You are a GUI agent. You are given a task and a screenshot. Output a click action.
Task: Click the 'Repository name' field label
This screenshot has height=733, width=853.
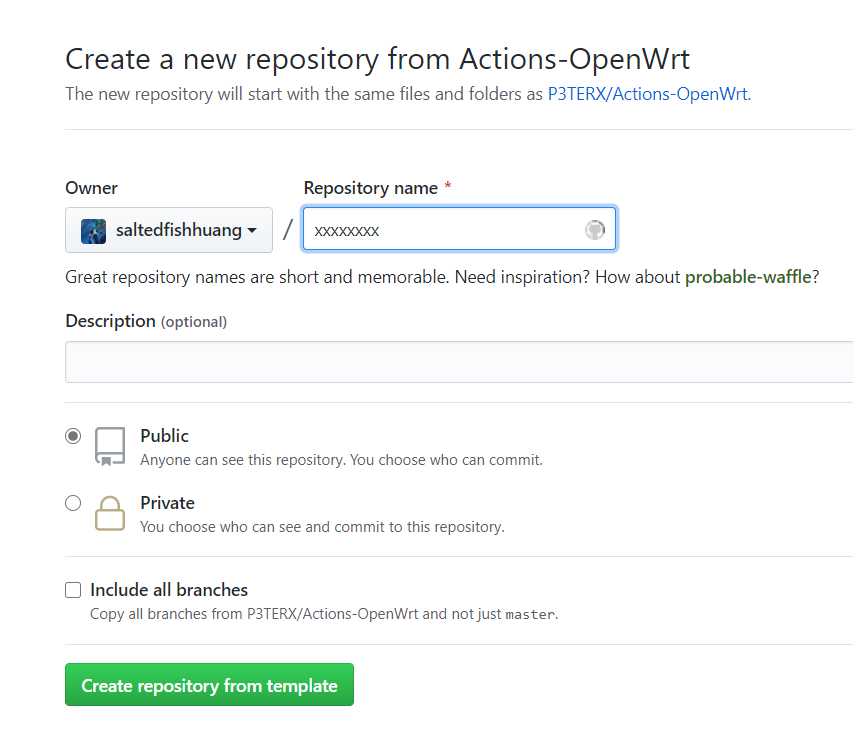click(x=370, y=188)
